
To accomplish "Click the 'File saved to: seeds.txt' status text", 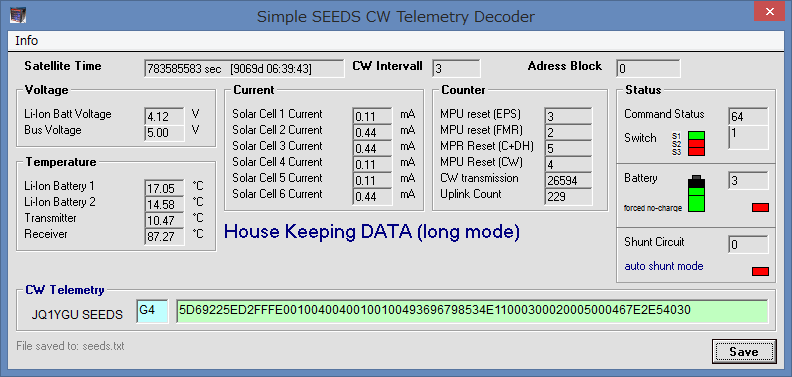I will pos(70,346).
